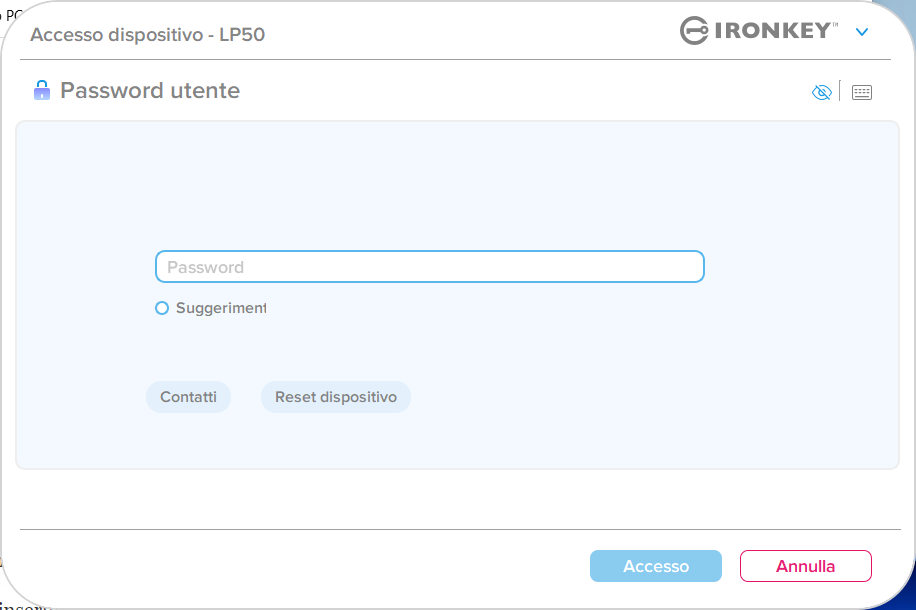Click the Accesso login button

click(x=655, y=566)
